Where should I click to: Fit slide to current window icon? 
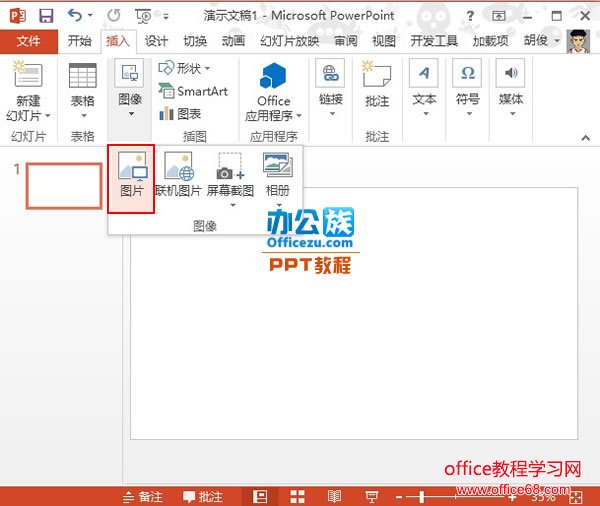[x=576, y=498]
